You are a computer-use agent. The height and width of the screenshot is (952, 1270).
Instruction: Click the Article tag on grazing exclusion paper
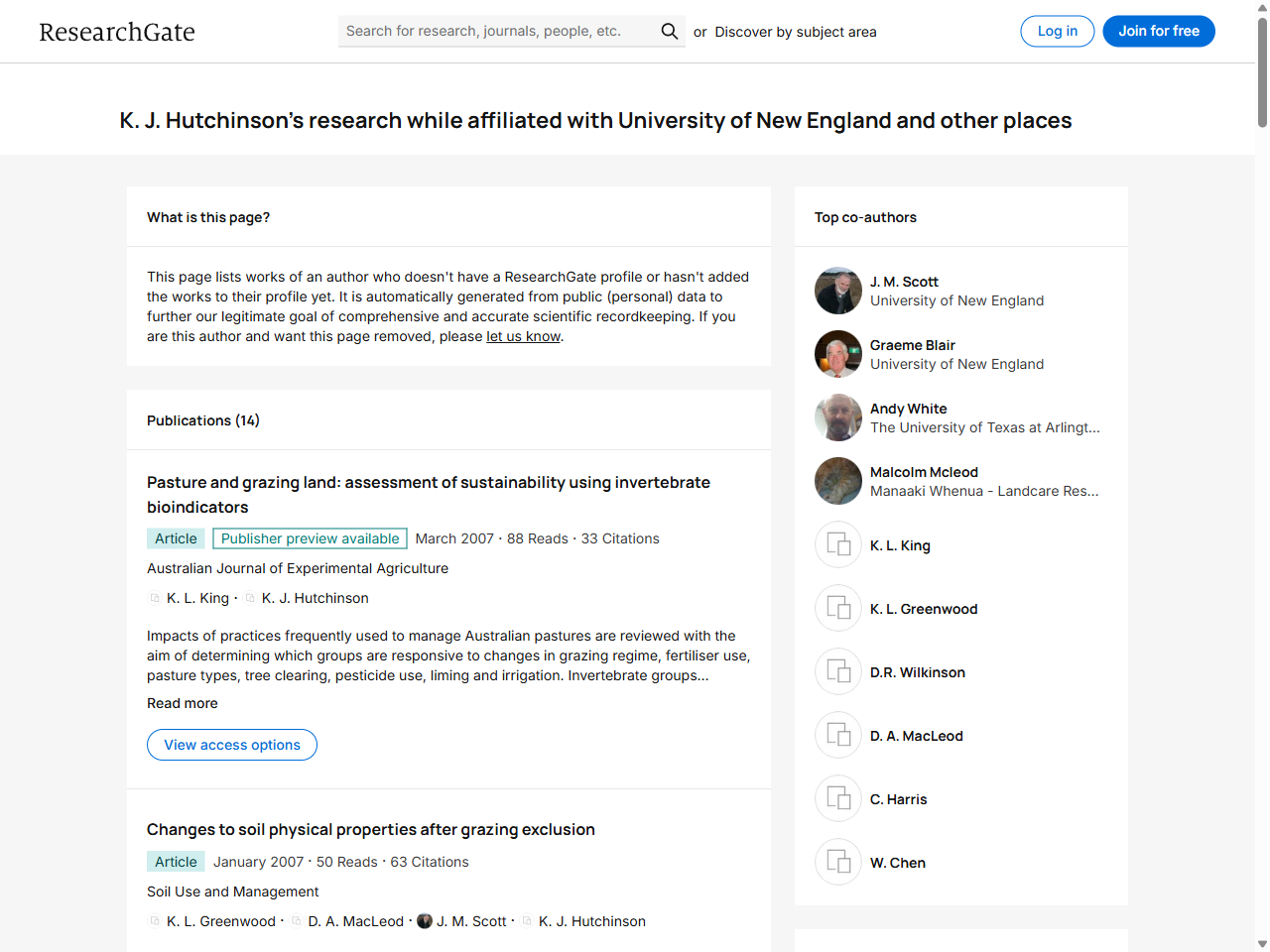tap(176, 861)
